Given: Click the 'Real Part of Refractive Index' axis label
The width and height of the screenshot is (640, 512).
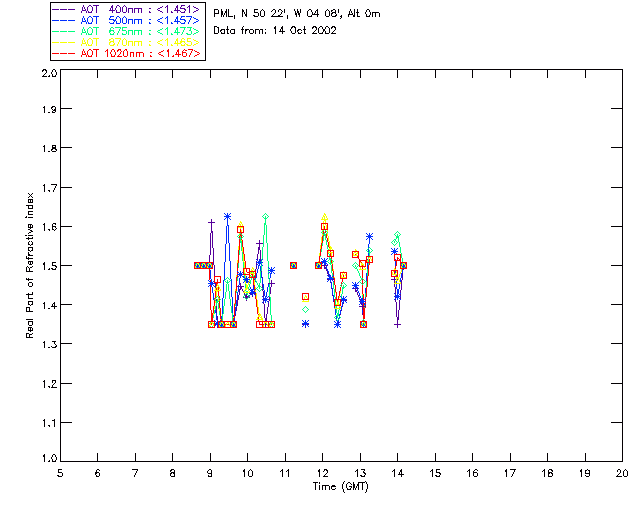Looking at the screenshot, I should [x=31, y=265].
